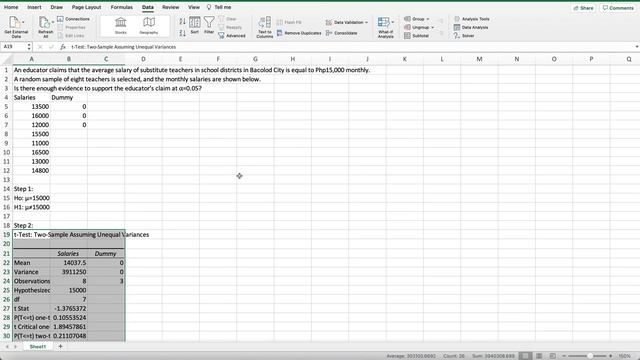This screenshot has width=640, height=360.
Task: Open Get External Data
Action: tap(16, 27)
